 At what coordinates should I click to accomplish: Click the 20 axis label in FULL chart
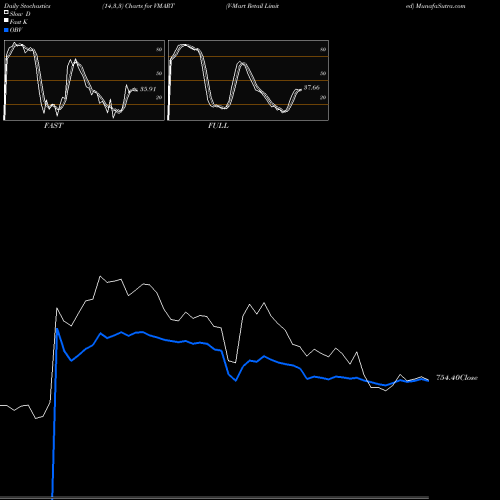click(323, 97)
